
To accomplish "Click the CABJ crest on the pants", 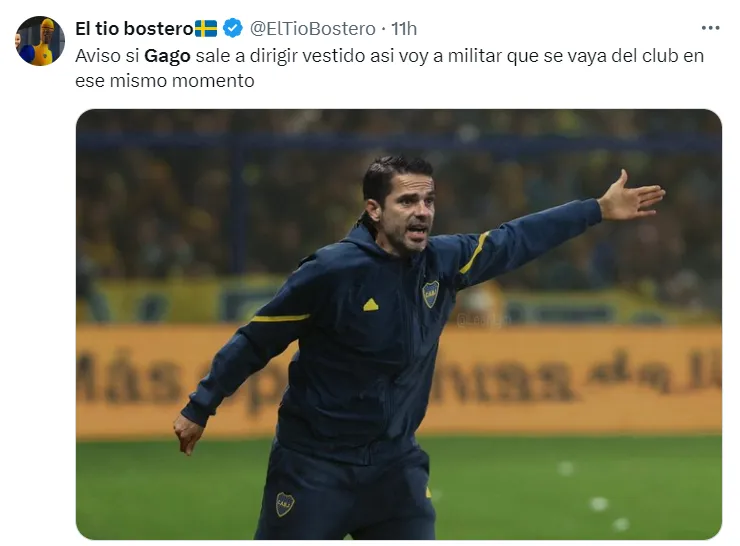I will click(x=285, y=504).
